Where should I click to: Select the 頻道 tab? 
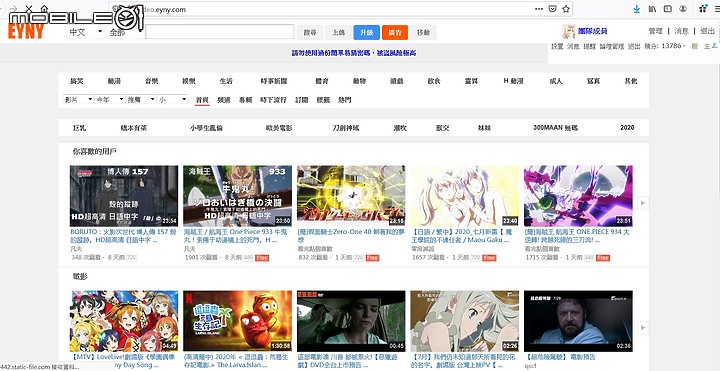[x=224, y=100]
